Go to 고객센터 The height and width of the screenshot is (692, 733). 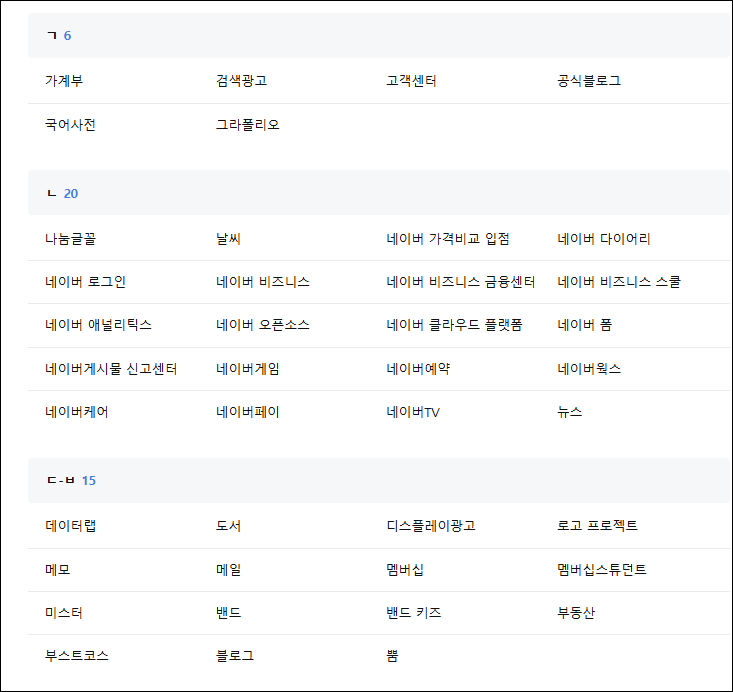[411, 81]
